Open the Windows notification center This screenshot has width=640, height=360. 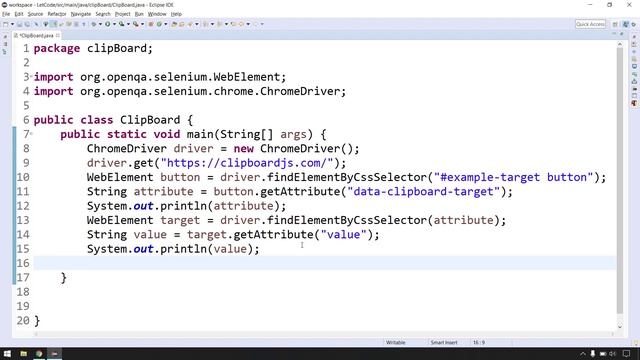click(x=627, y=353)
